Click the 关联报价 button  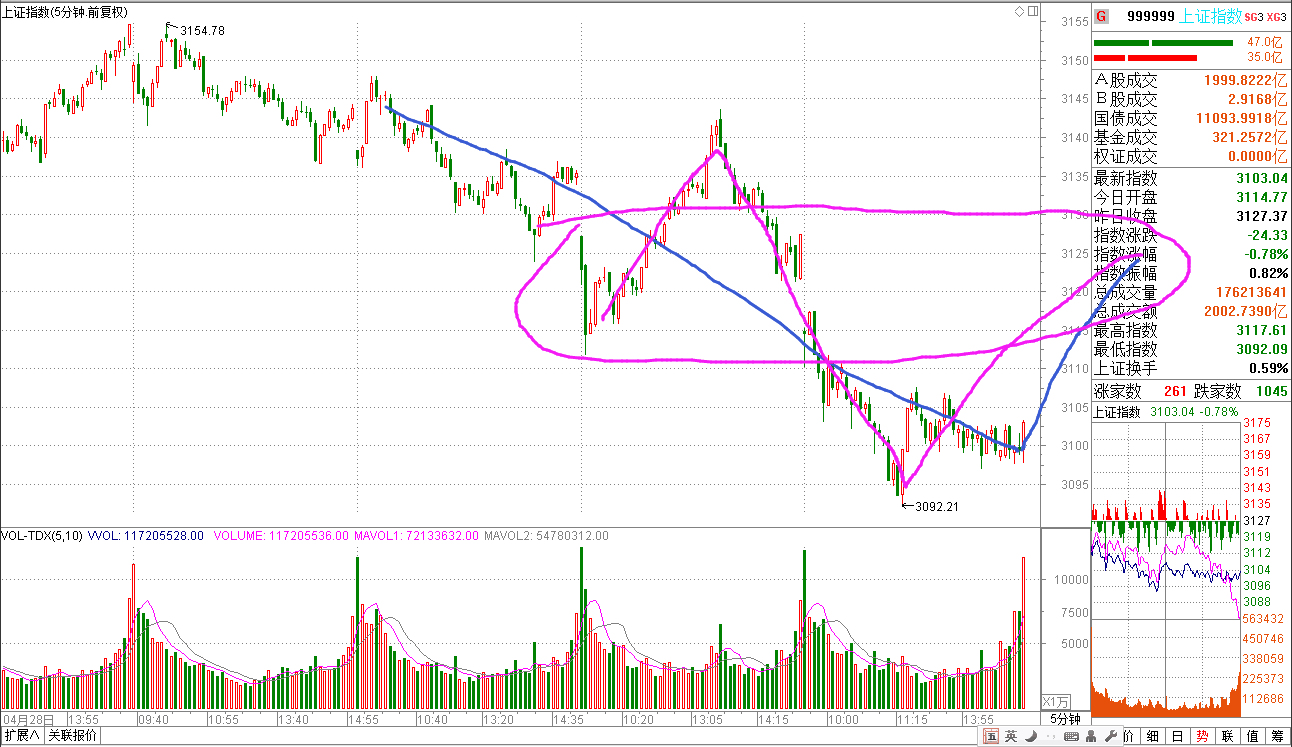73,736
